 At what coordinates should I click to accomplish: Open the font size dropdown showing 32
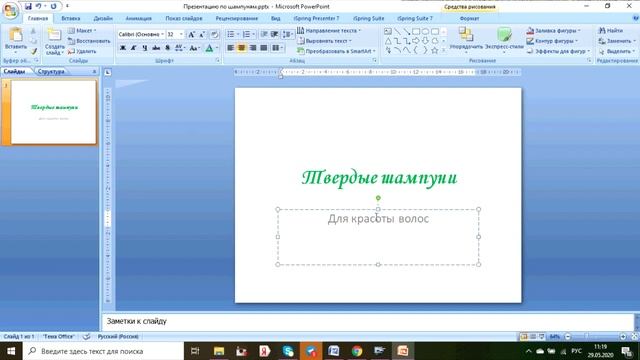[x=181, y=34]
